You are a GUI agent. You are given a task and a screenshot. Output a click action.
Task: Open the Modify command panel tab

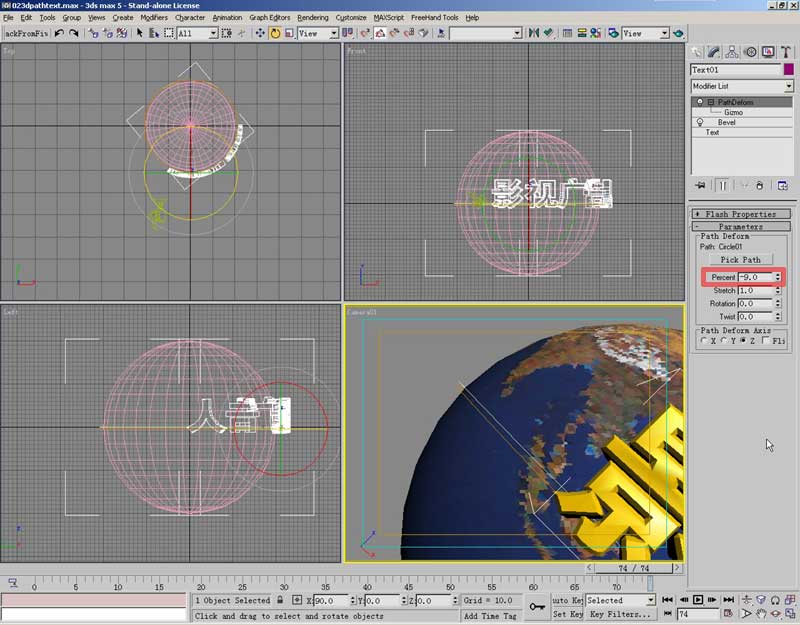[x=715, y=51]
